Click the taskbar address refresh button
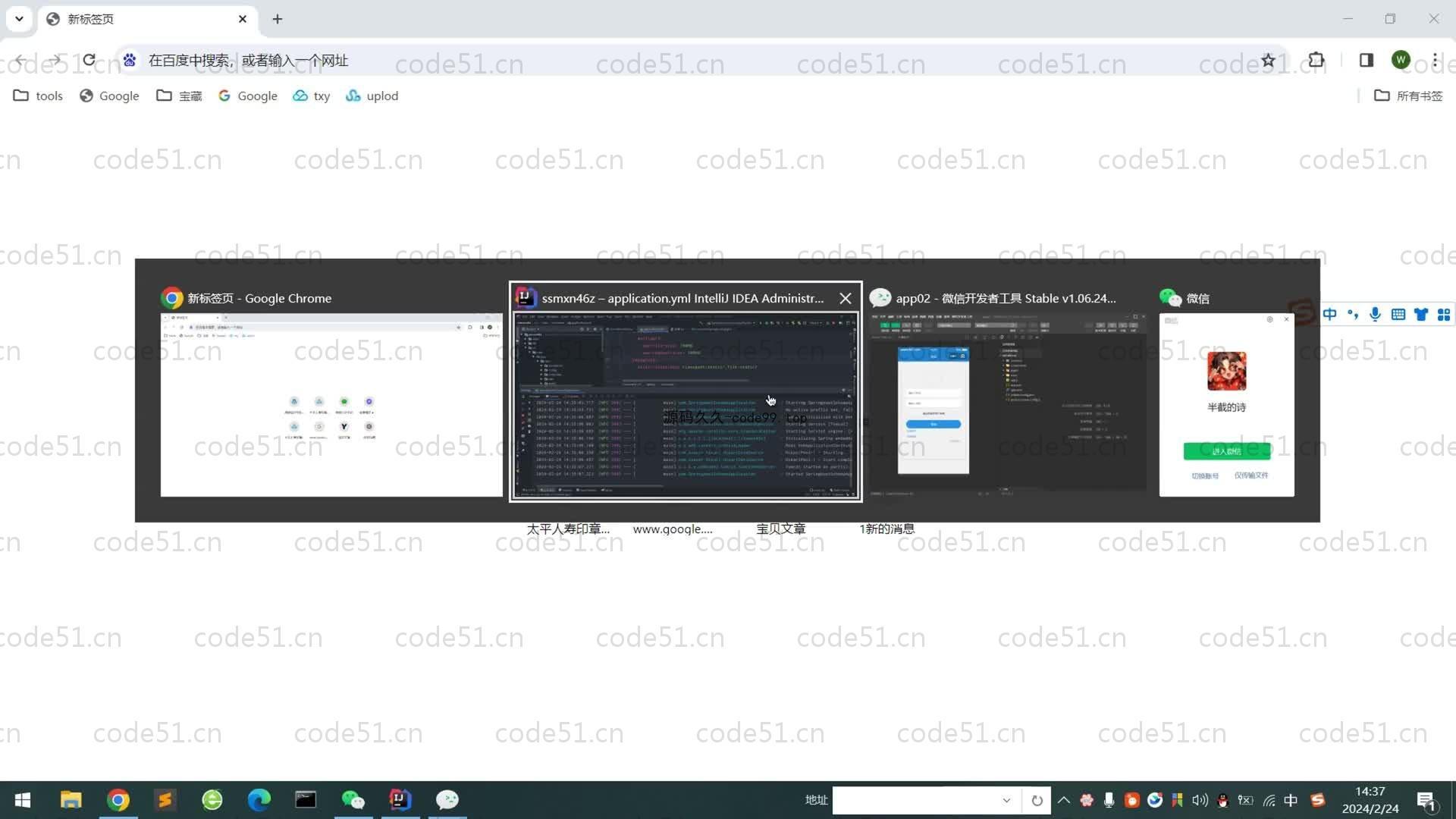1456x819 pixels. 1037,800
